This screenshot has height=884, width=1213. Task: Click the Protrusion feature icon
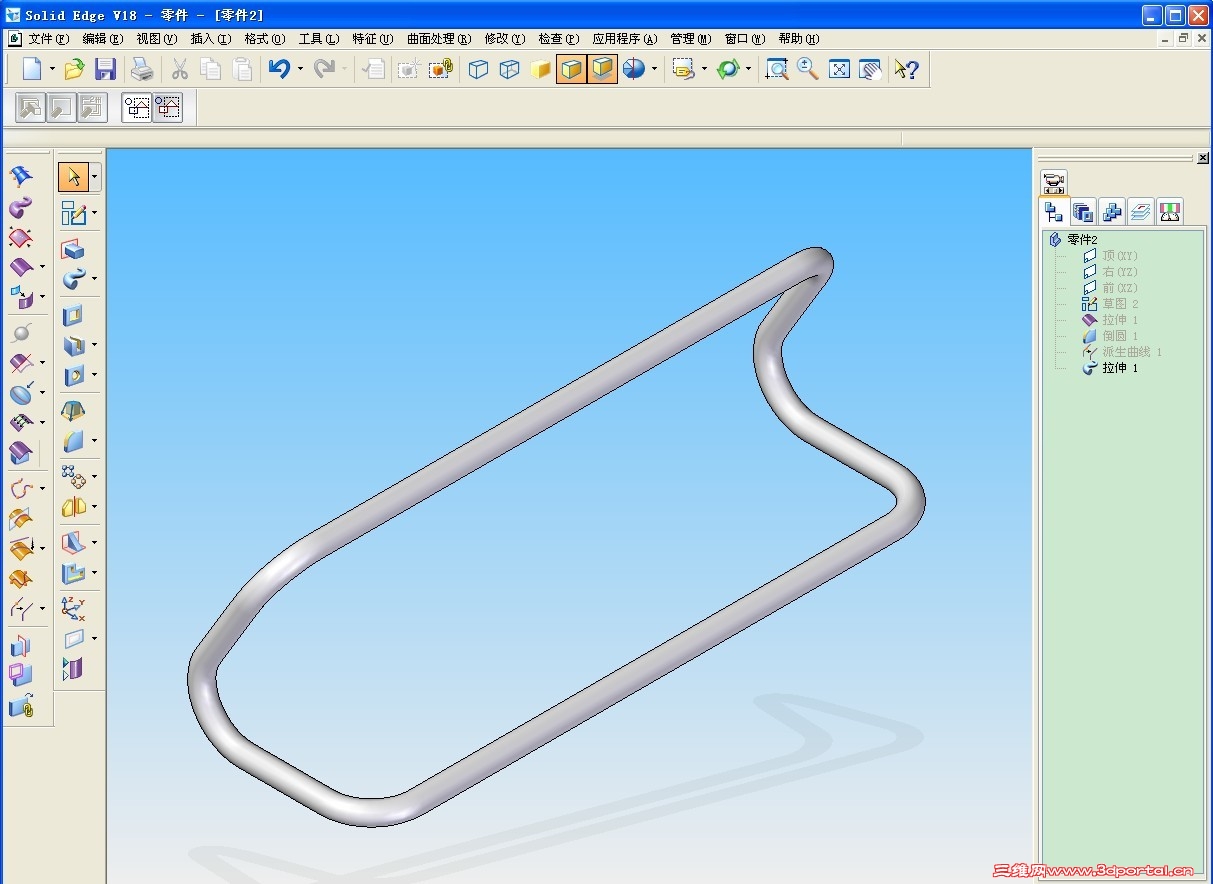(x=73, y=249)
